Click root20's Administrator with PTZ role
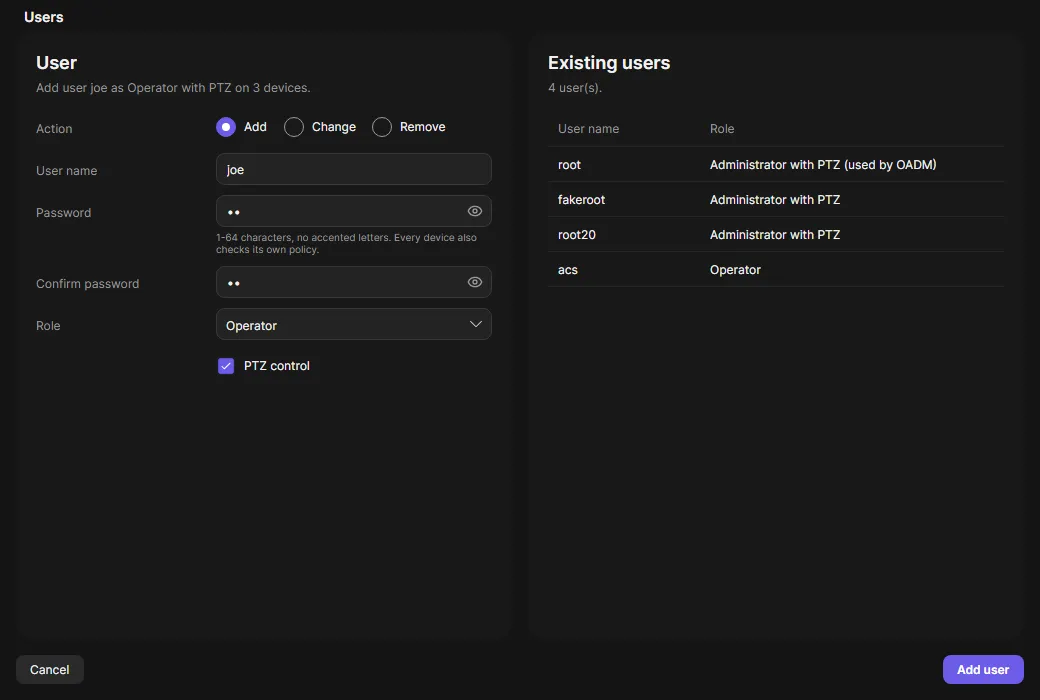The image size is (1040, 700). [x=775, y=235]
